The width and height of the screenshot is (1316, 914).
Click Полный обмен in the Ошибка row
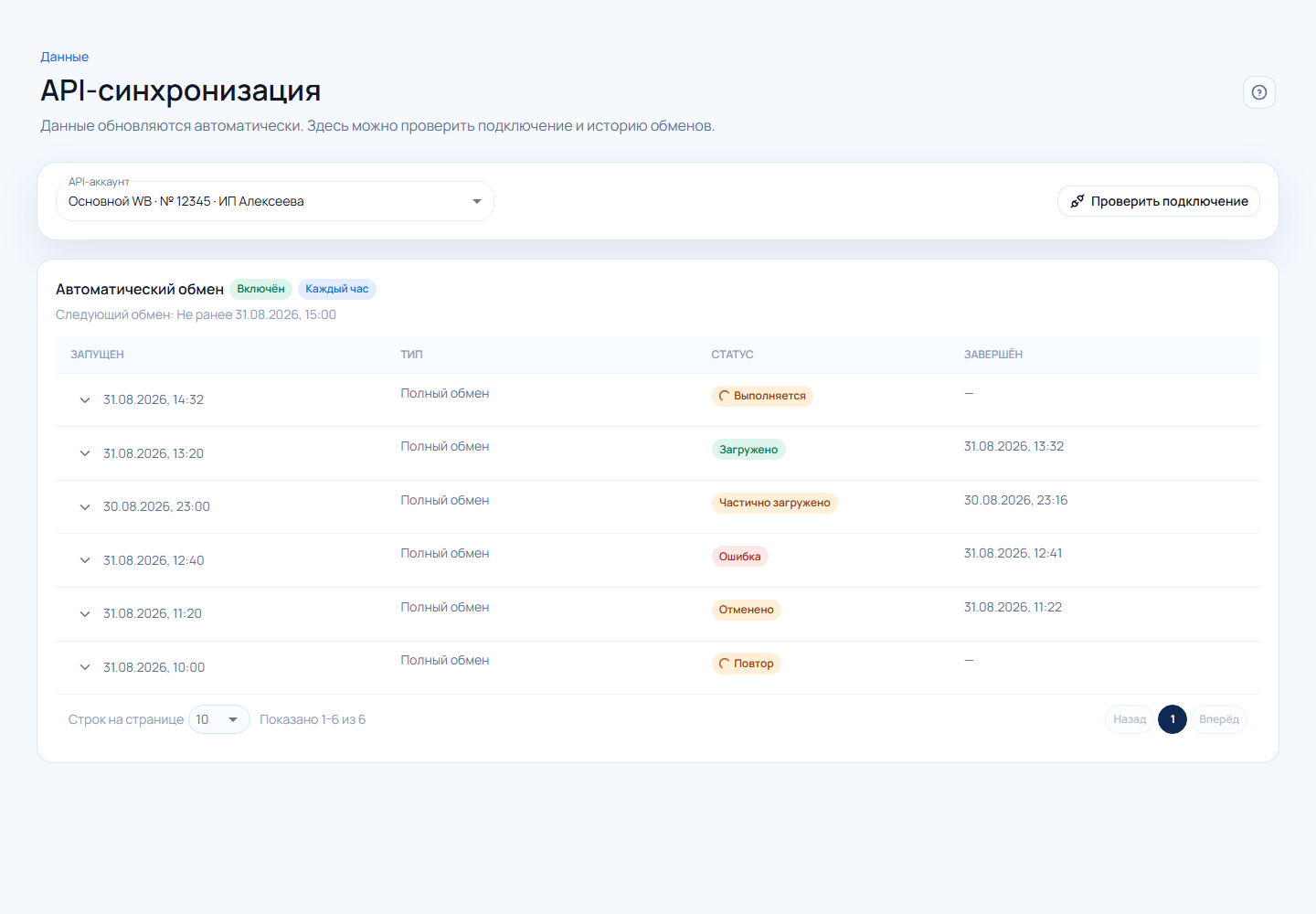pyautogui.click(x=445, y=554)
